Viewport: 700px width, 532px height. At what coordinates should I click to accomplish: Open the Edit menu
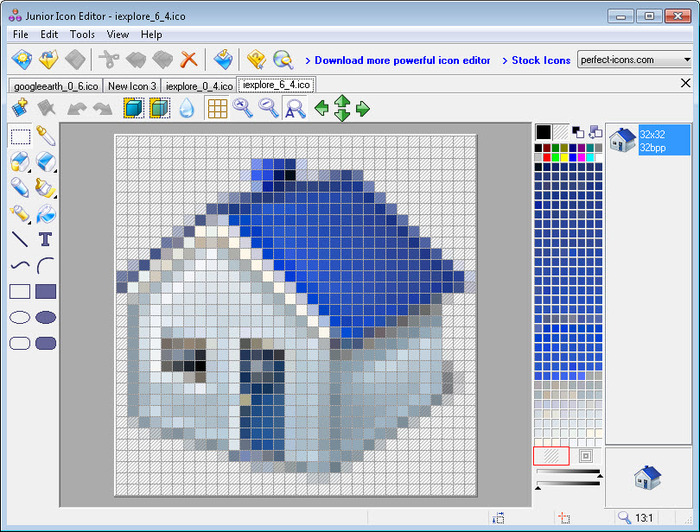click(x=49, y=34)
